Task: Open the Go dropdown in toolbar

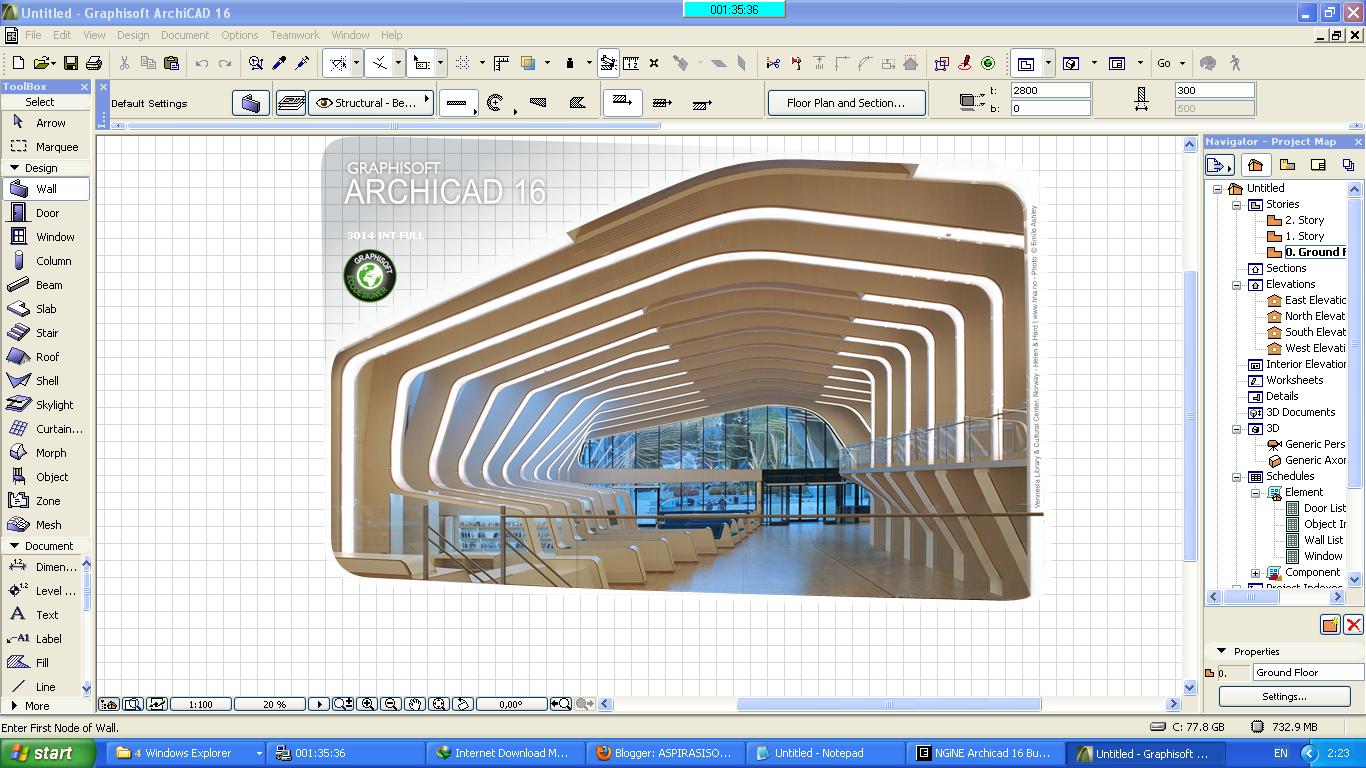Action: tap(1170, 63)
